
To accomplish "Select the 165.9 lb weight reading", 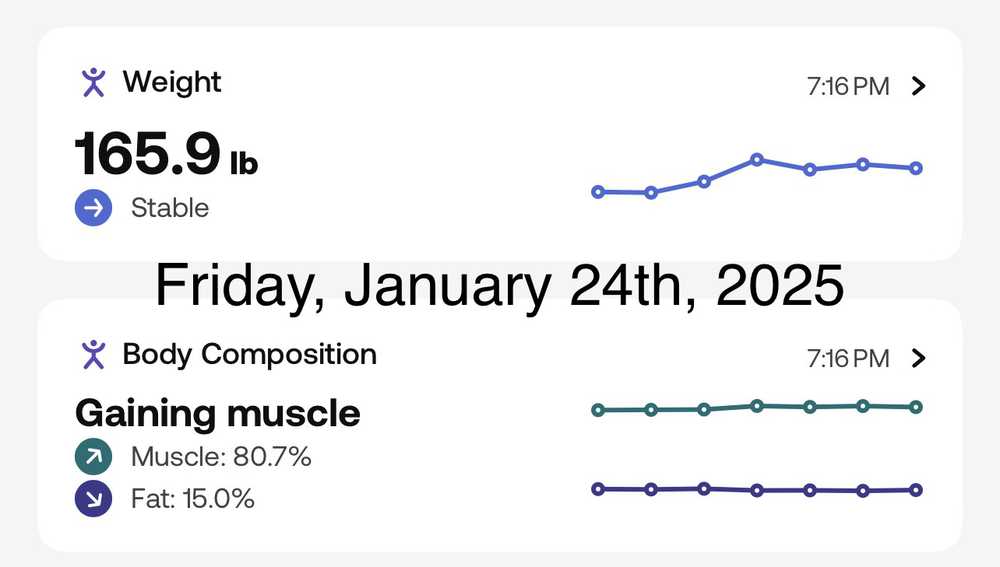I will pos(166,153).
